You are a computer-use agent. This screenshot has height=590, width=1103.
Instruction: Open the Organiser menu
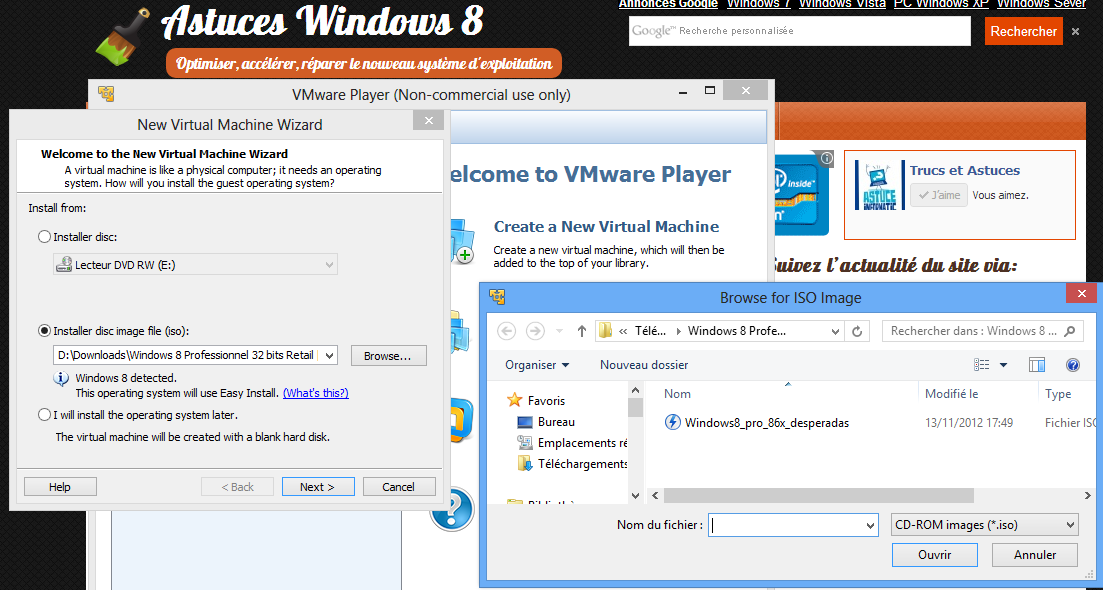pyautogui.click(x=537, y=365)
